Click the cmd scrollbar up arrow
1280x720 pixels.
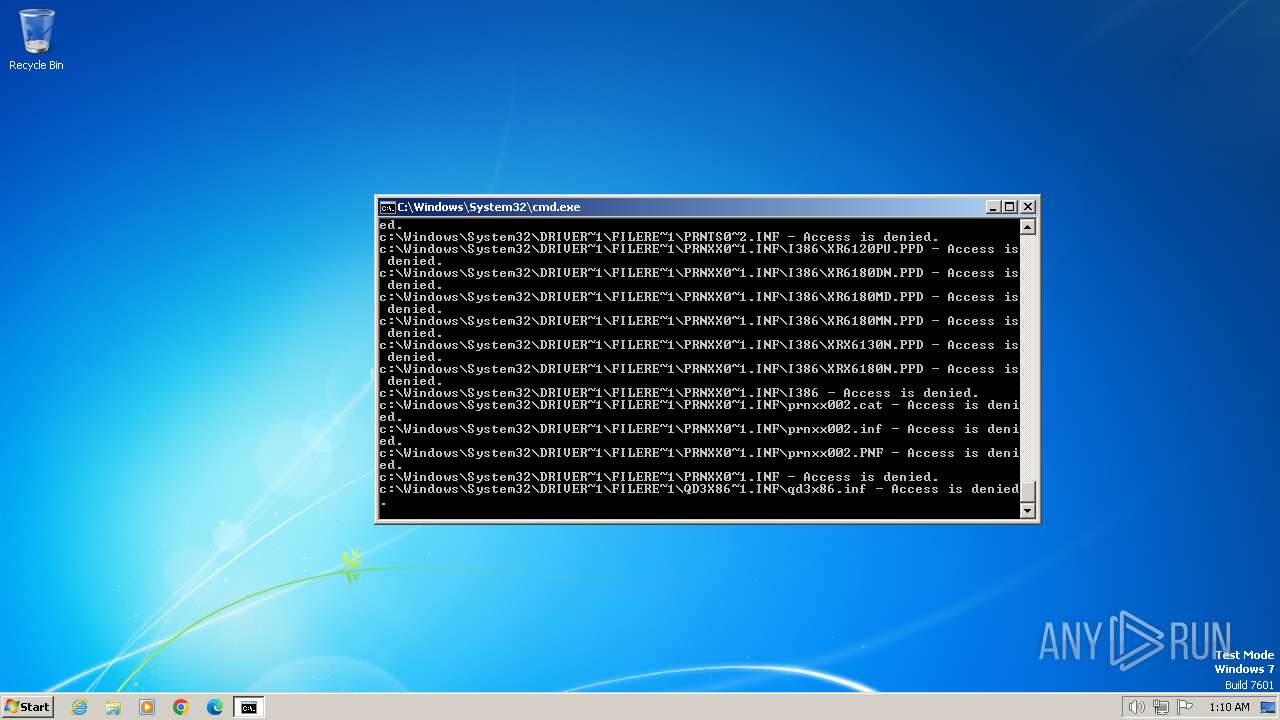tap(1027, 227)
